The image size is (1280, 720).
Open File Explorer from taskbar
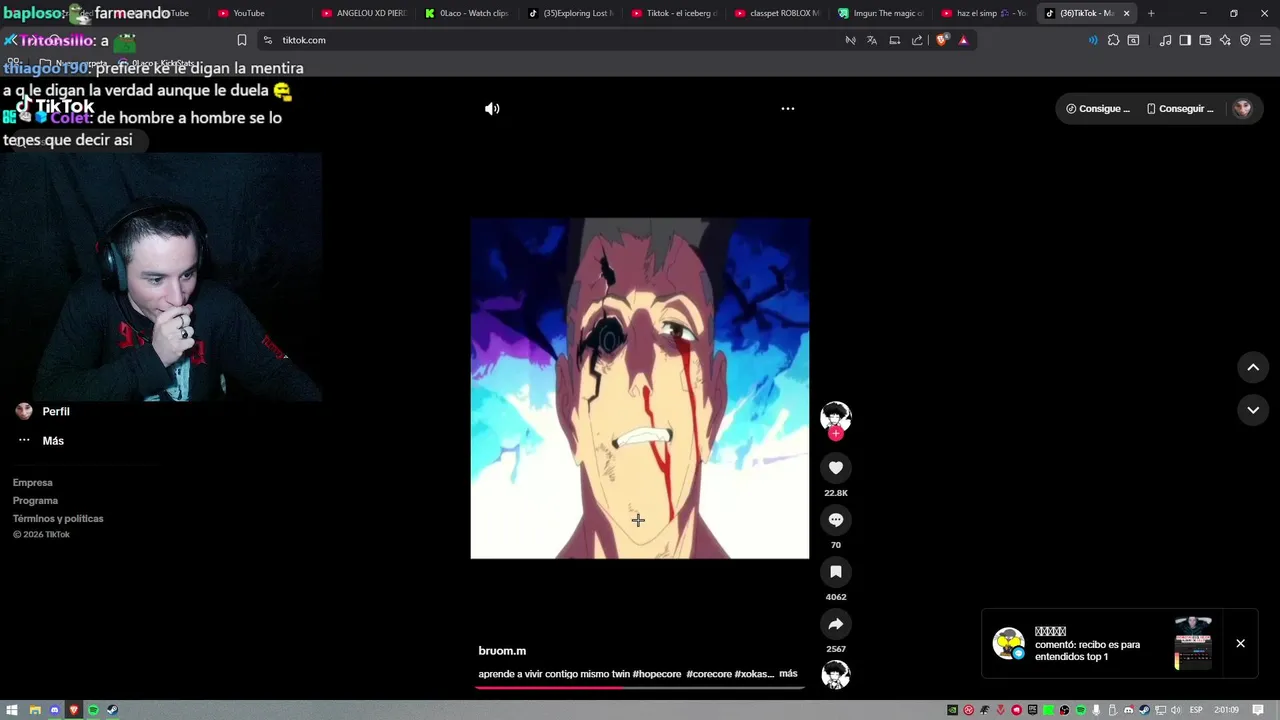35,710
